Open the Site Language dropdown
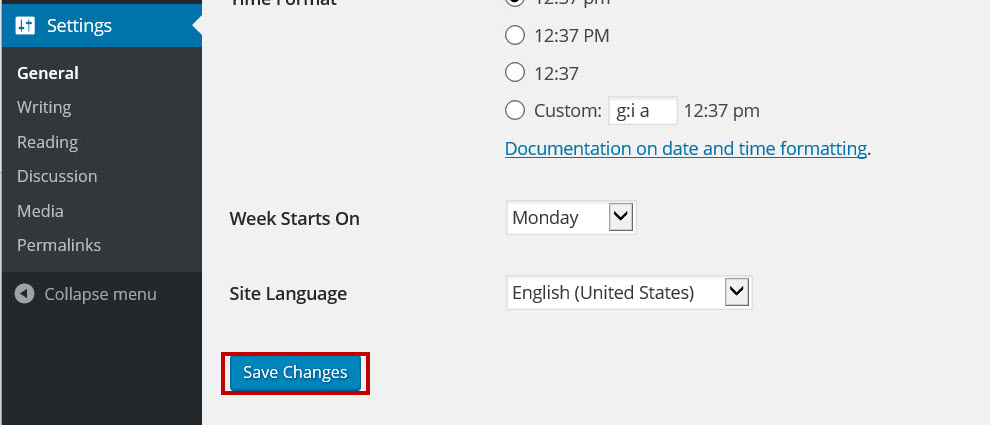Image resolution: width=990 pixels, height=425 pixels. pyautogui.click(x=629, y=293)
